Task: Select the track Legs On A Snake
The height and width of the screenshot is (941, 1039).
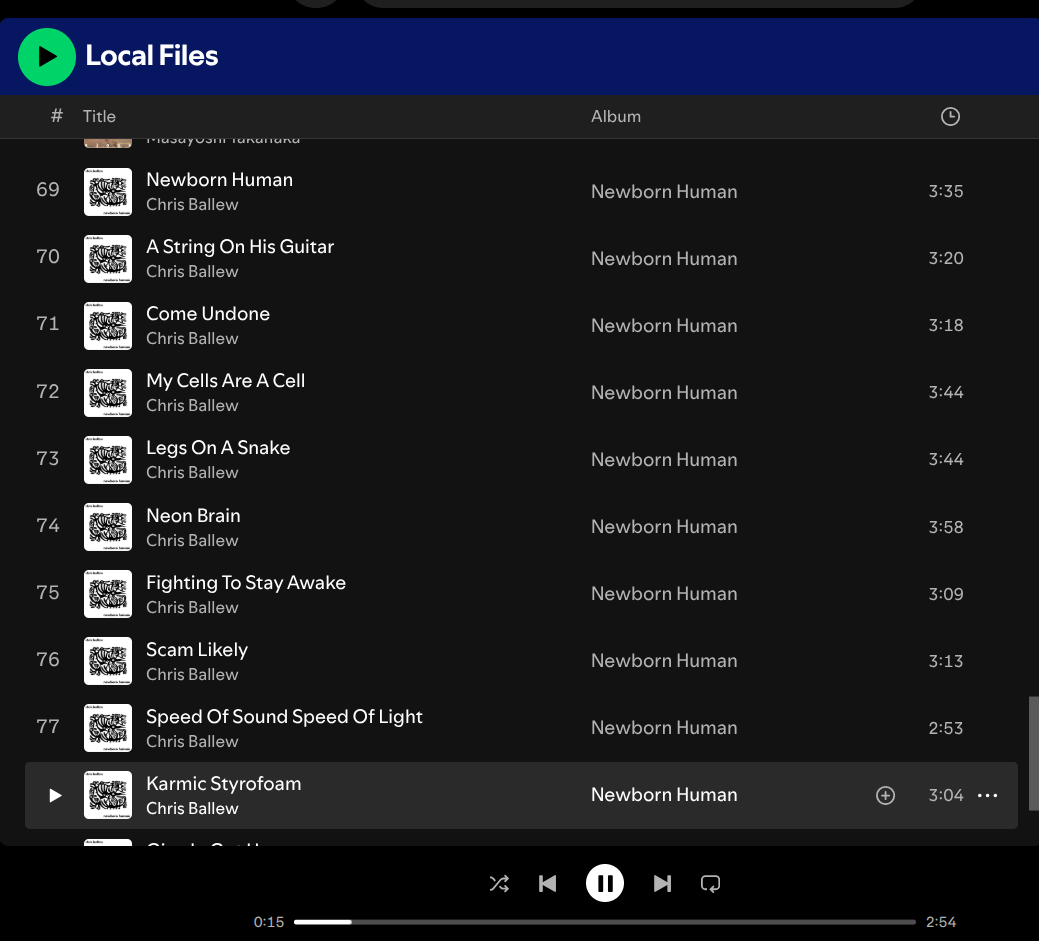Action: pos(218,448)
